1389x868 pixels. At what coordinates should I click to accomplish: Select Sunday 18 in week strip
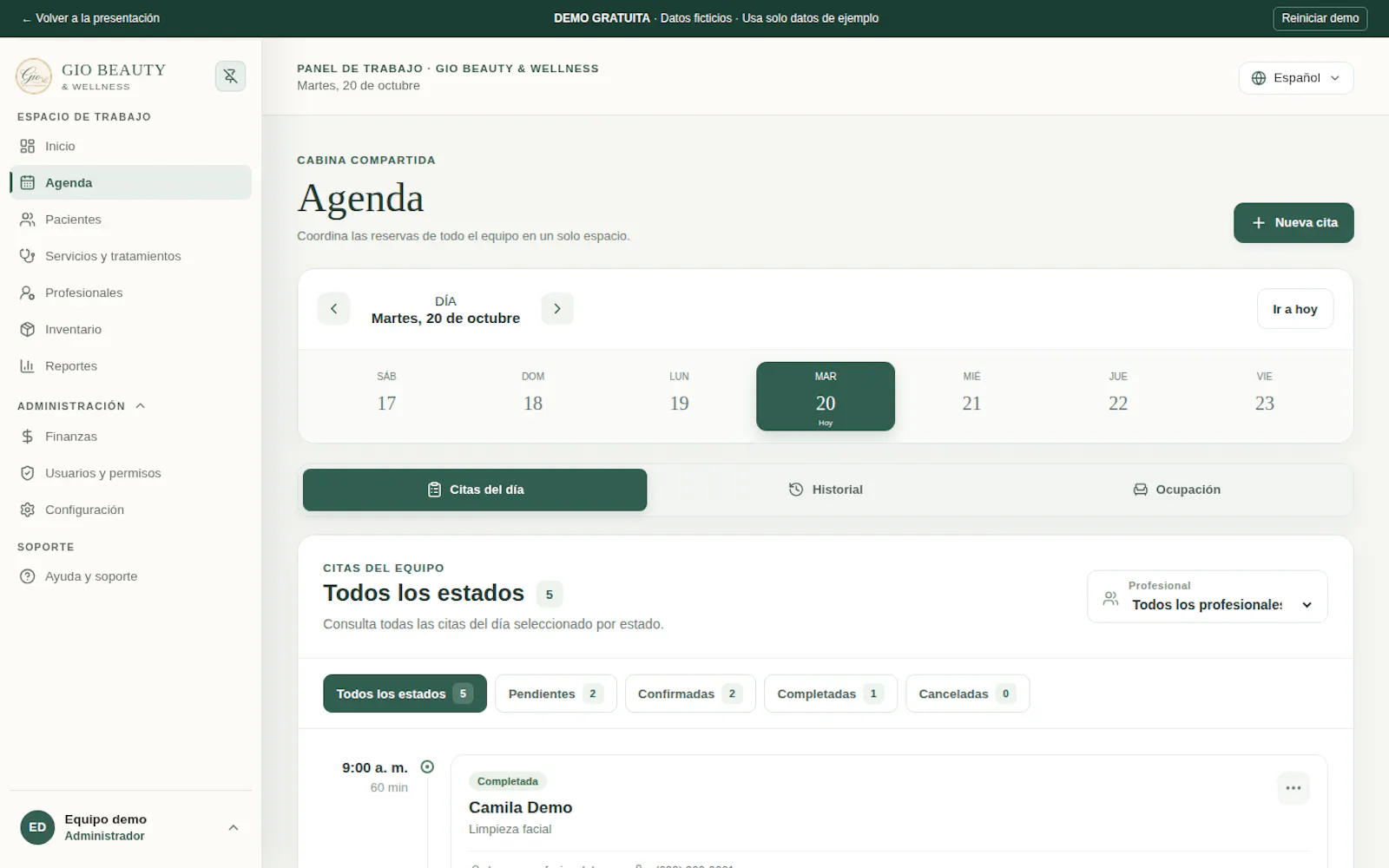tap(533, 396)
